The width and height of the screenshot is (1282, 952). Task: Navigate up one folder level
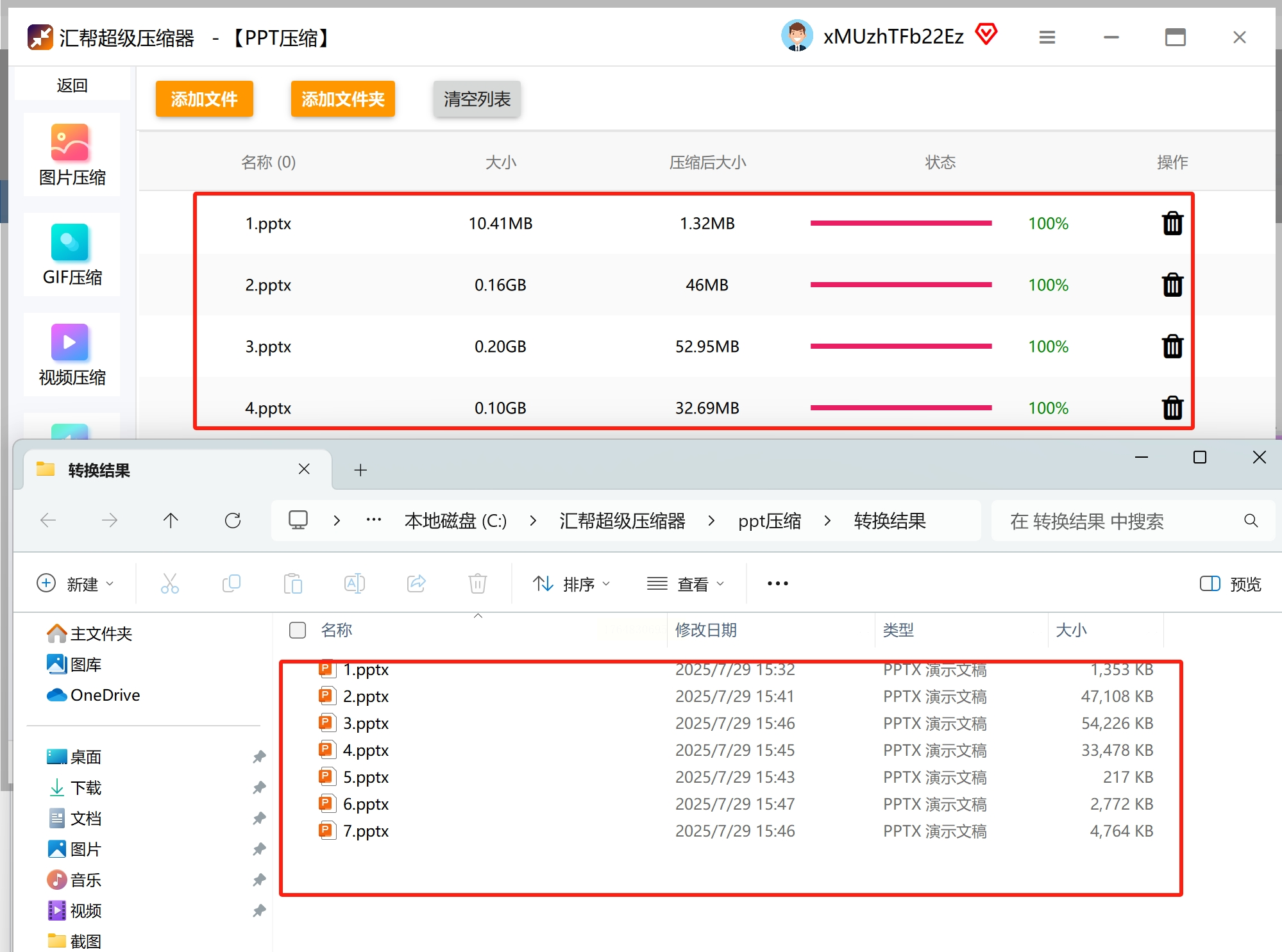(171, 521)
